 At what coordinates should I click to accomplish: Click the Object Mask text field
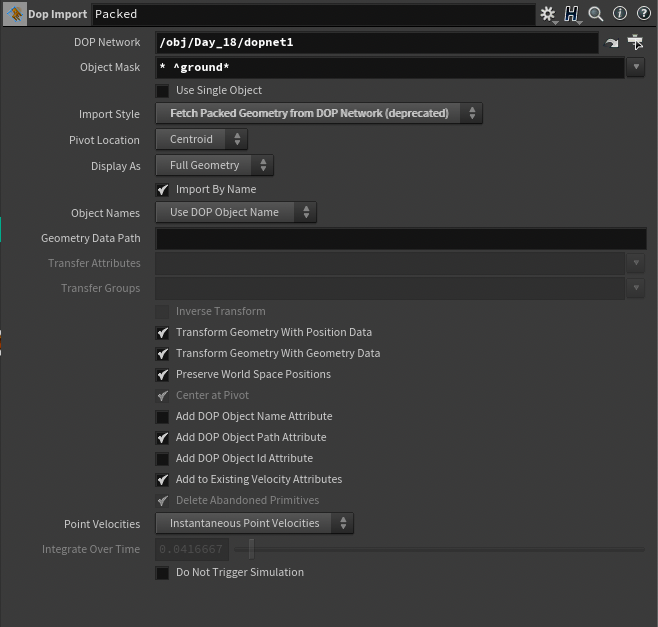click(x=390, y=68)
